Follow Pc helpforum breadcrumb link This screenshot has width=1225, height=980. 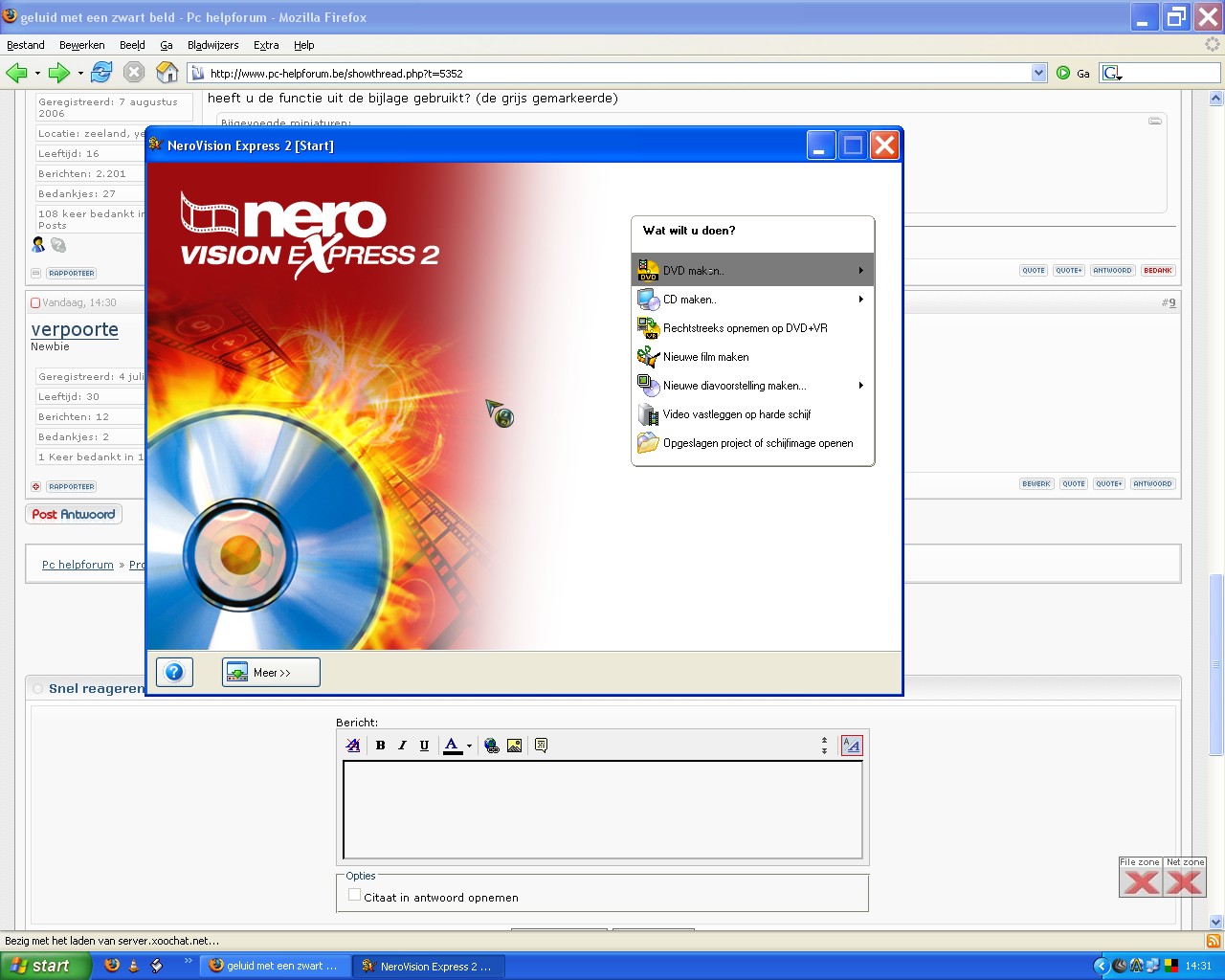point(78,565)
